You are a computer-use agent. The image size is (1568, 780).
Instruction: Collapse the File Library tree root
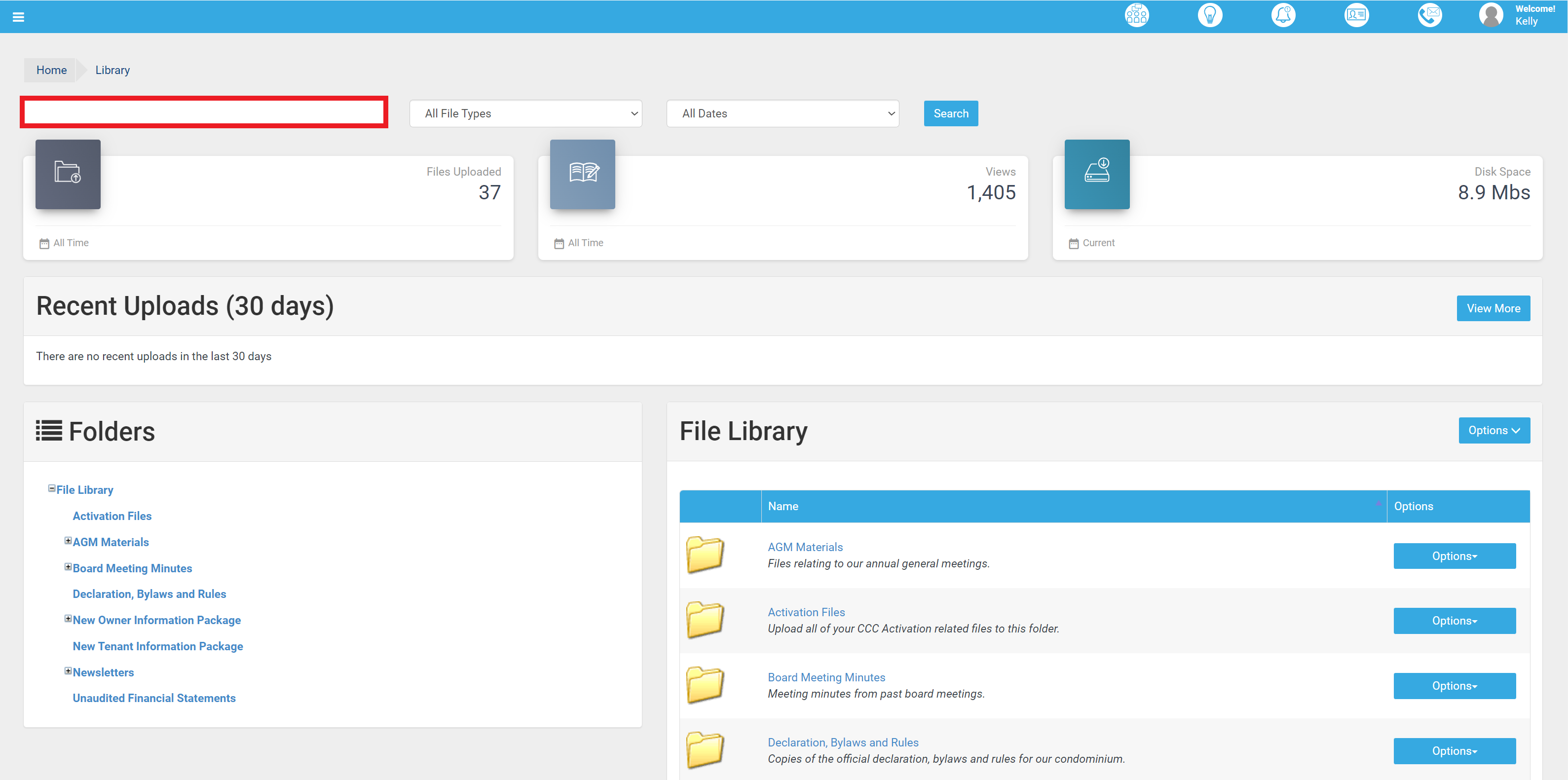click(x=52, y=488)
